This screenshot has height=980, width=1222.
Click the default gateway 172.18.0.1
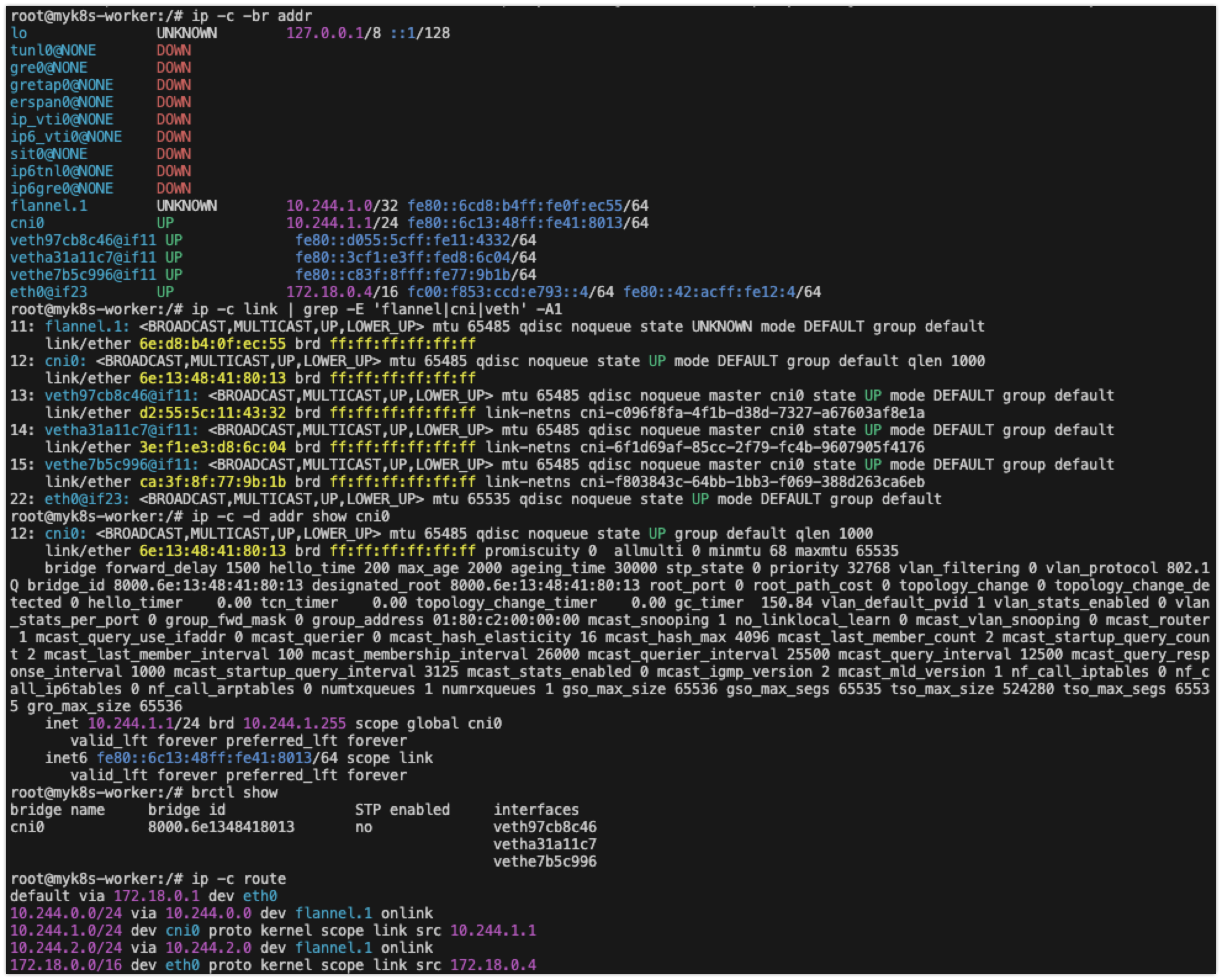click(158, 896)
